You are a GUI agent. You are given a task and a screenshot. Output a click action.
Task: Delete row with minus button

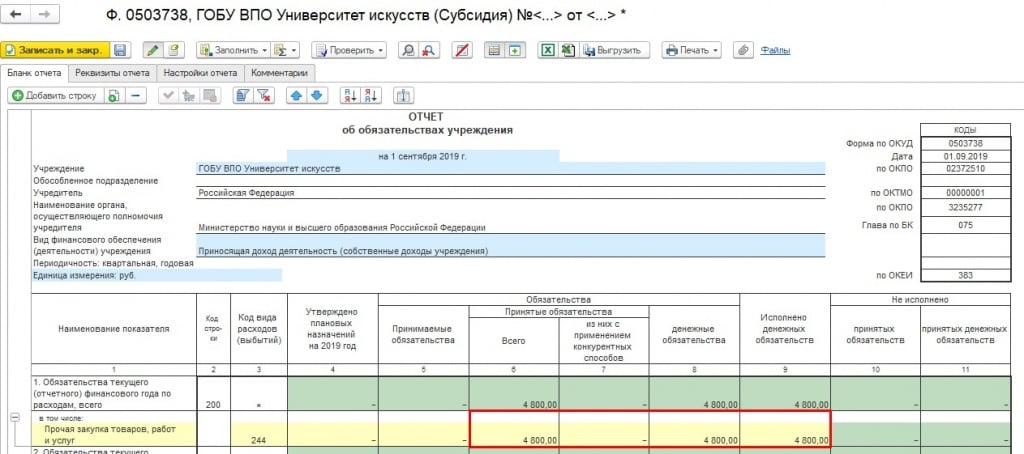pyautogui.click(x=135, y=96)
